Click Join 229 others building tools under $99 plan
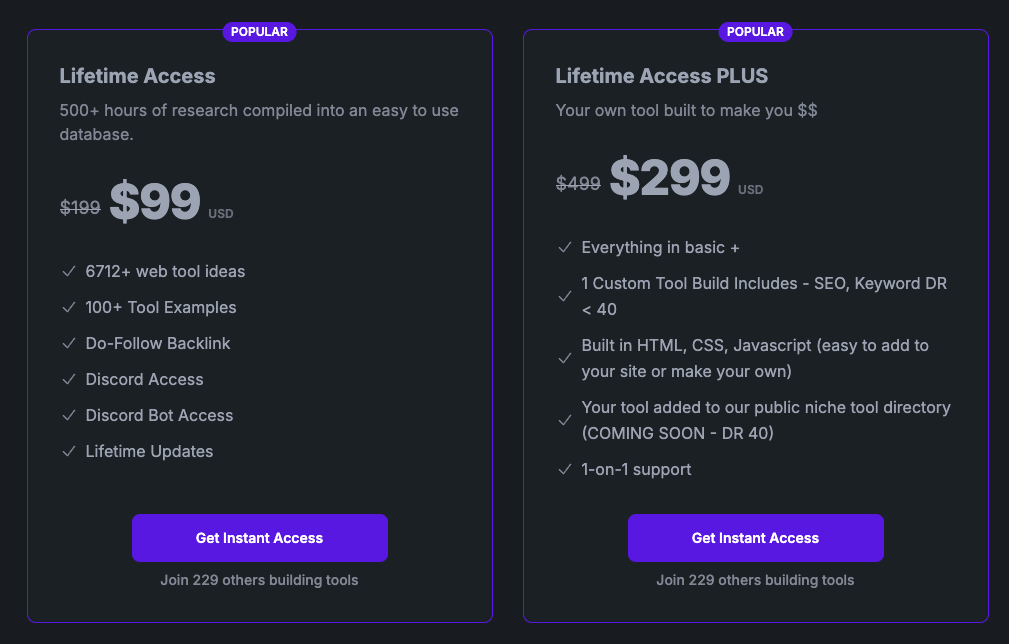Image resolution: width=1009 pixels, height=644 pixels. 259,580
